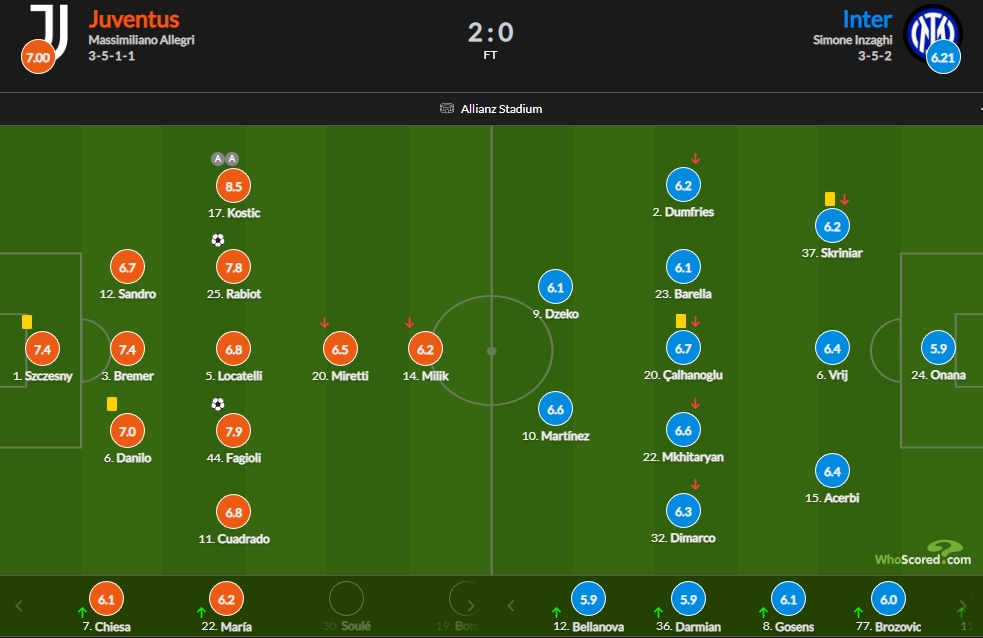This screenshot has height=638, width=983.
Task: Click the Martínez player name label
Action: pyautogui.click(x=555, y=436)
